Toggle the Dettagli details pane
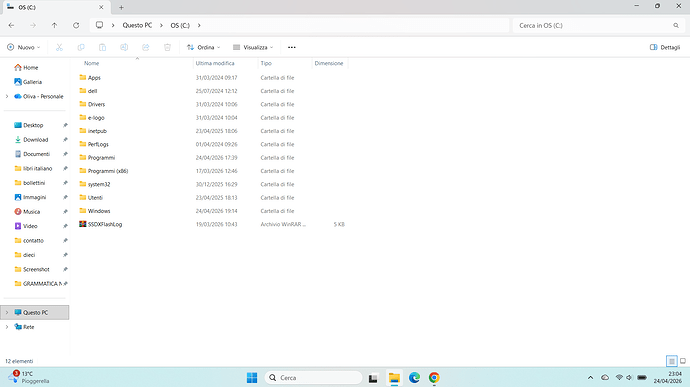This screenshot has height=387, width=690. coord(665,47)
